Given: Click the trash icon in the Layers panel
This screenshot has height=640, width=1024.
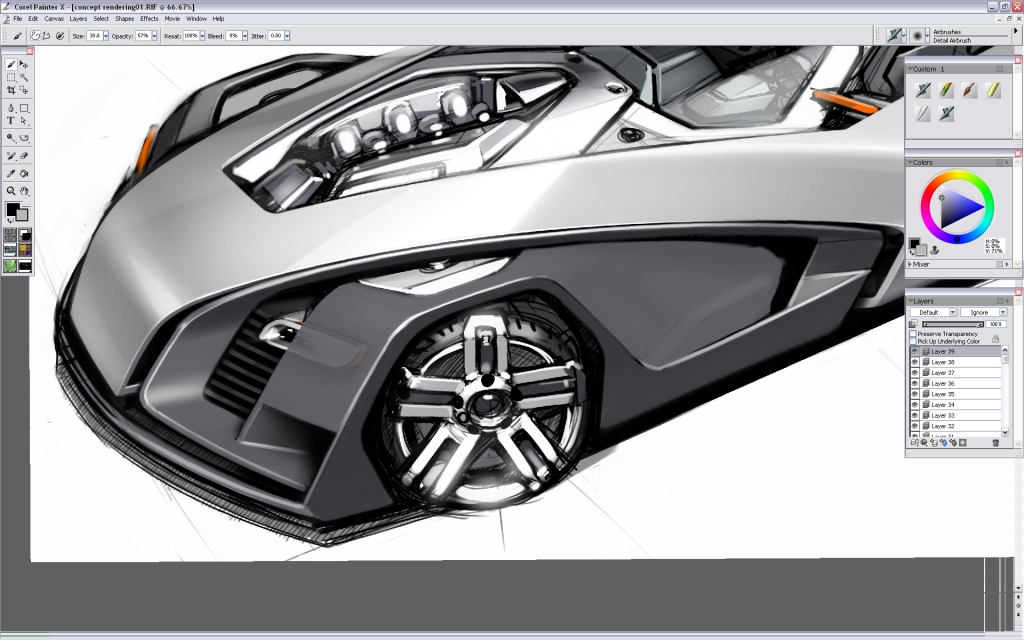Looking at the screenshot, I should [x=995, y=442].
